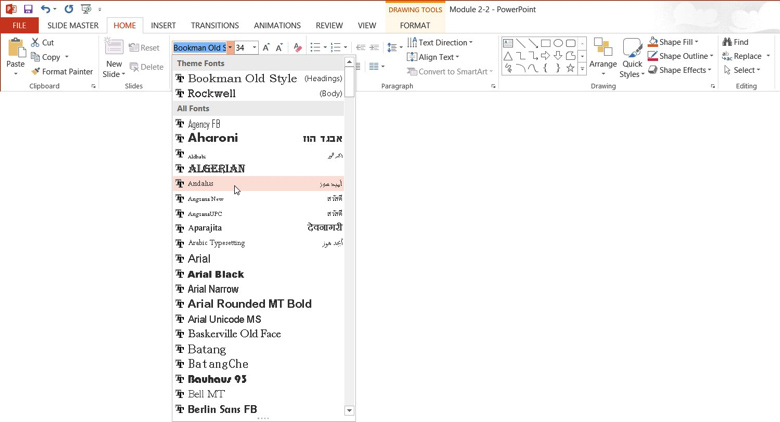Click the Save icon in quick access toolbar
780x422 pixels.
(x=28, y=9)
